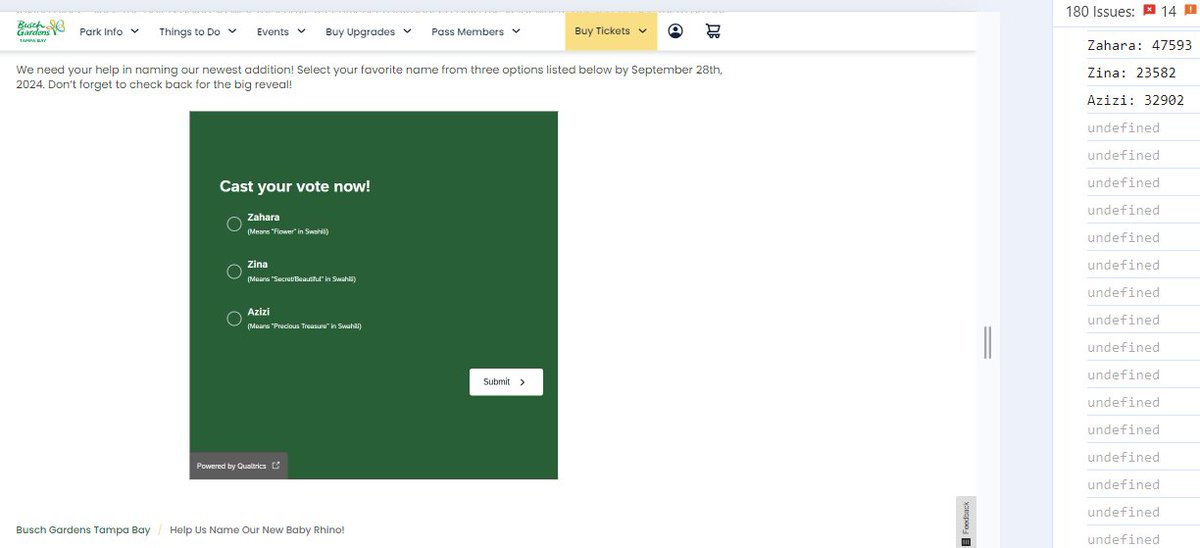Expand the Pass Members menu
The height and width of the screenshot is (548, 1200).
tap(476, 31)
